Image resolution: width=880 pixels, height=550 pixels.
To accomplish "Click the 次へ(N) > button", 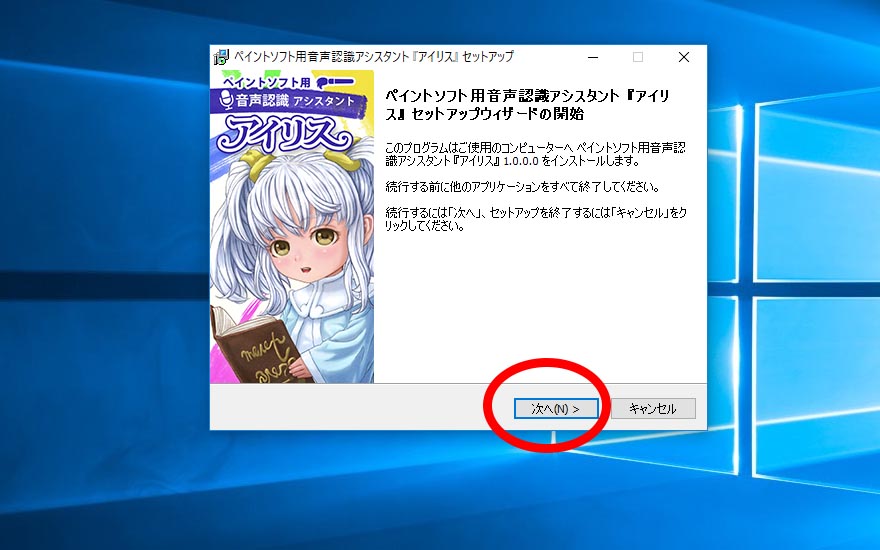I will pyautogui.click(x=556, y=409).
